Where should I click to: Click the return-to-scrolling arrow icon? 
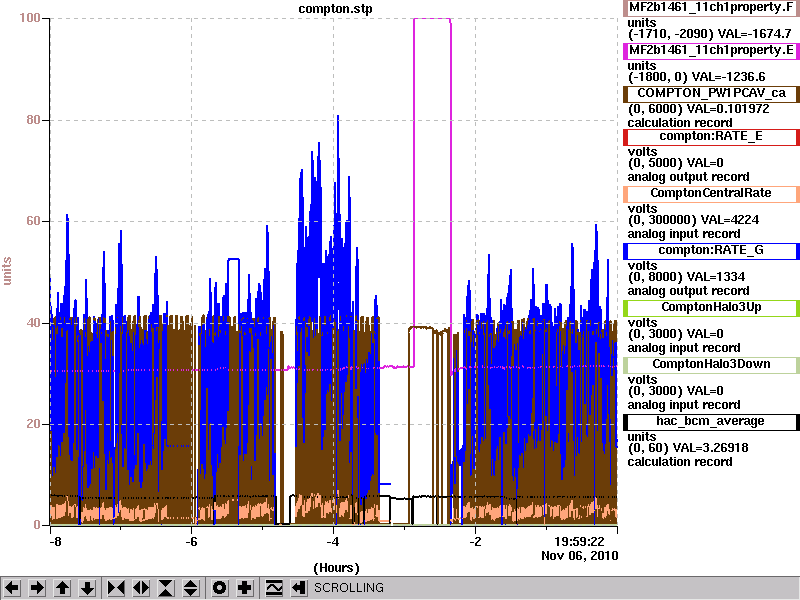click(298, 588)
